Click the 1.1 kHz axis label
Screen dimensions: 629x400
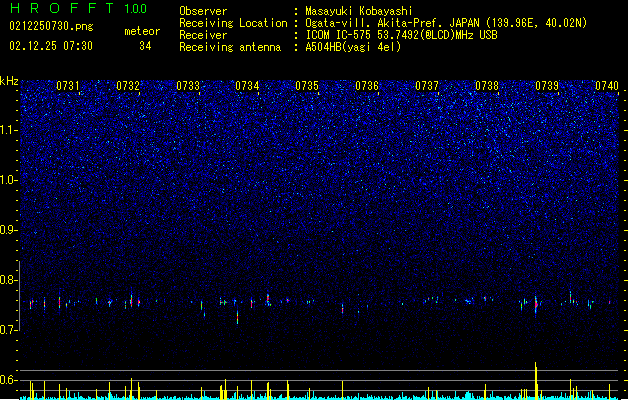pos(9,130)
